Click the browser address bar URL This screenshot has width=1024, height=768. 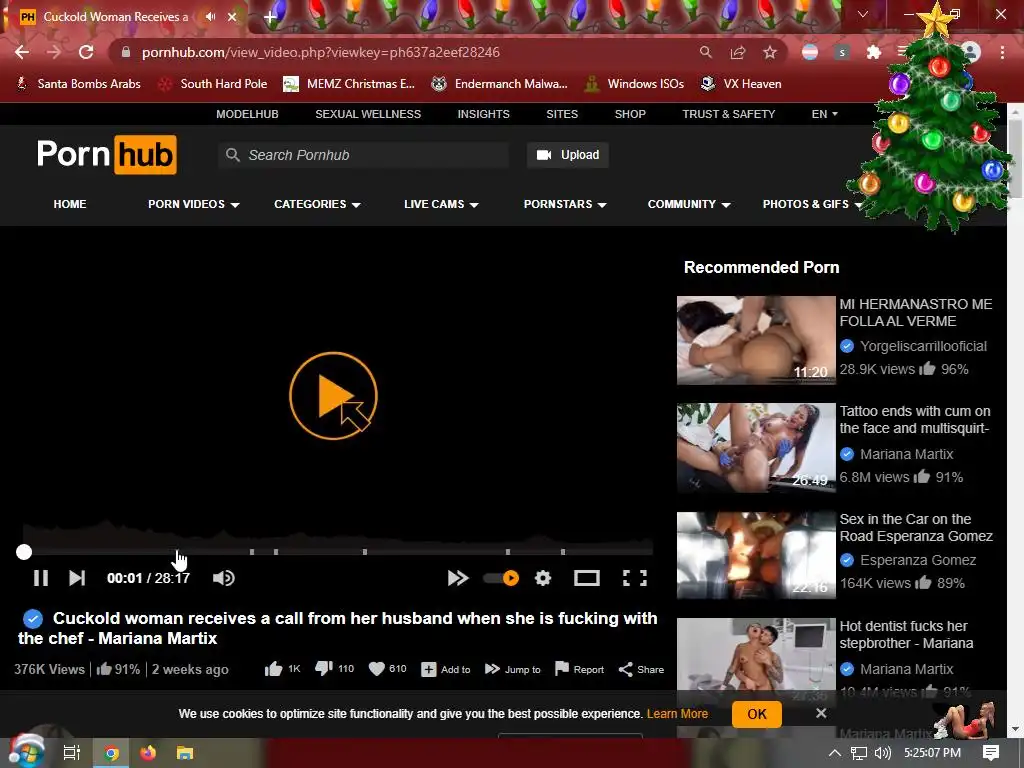(x=321, y=52)
